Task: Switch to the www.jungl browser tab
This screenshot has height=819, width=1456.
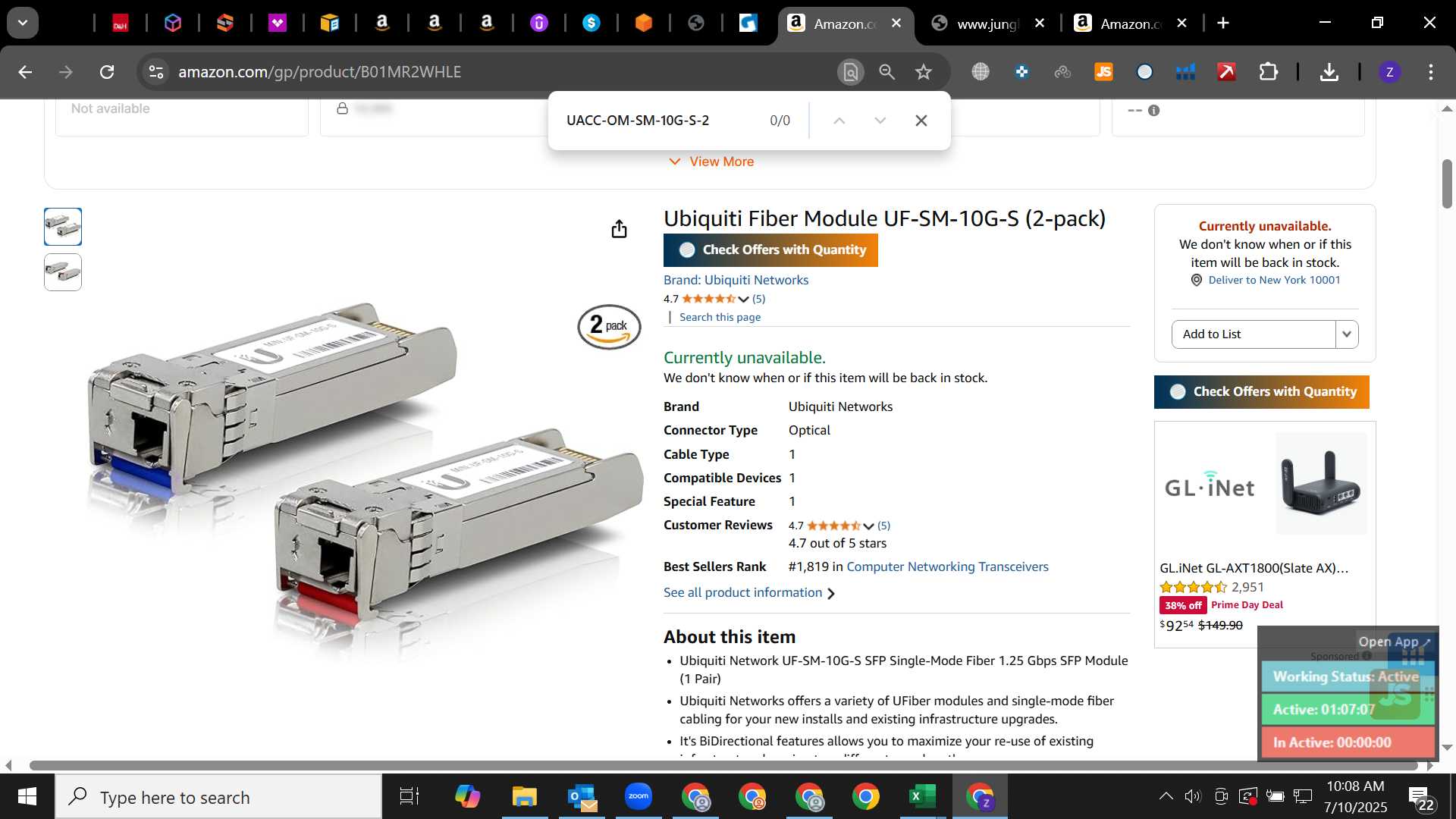Action: point(987,24)
